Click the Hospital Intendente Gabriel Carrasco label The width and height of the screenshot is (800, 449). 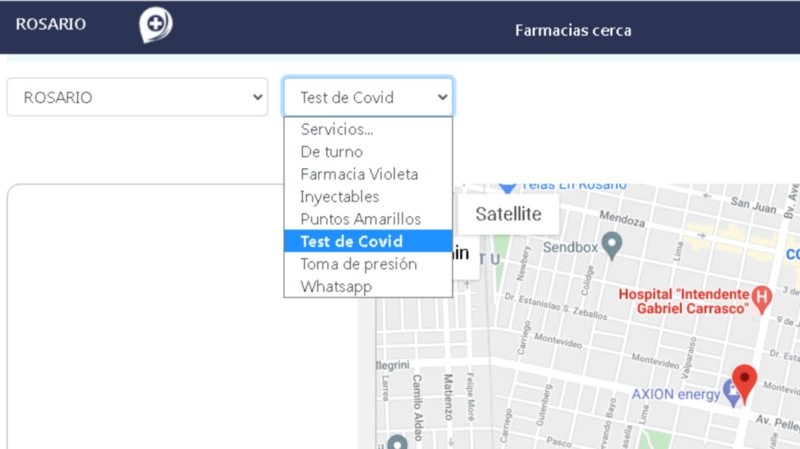tap(683, 301)
